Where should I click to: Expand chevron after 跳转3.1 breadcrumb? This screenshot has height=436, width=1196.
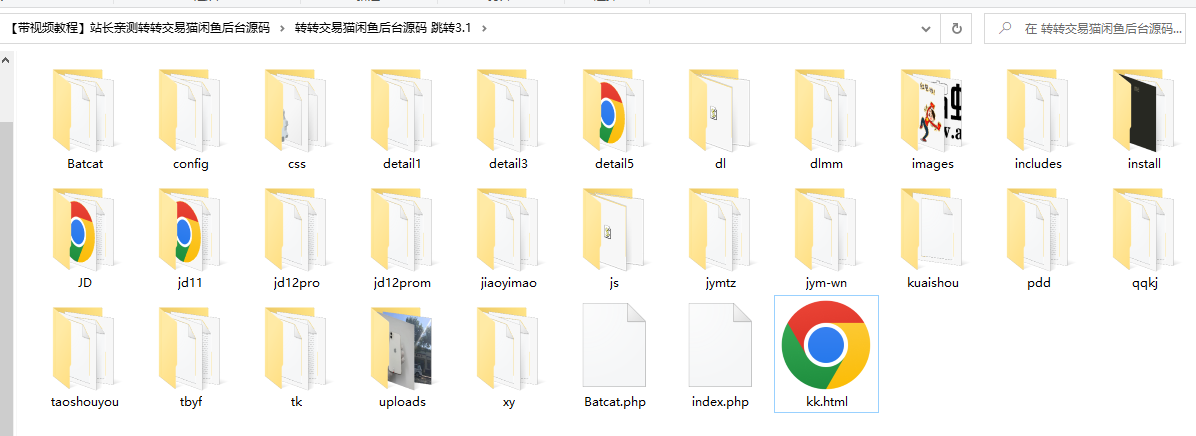pos(484,29)
